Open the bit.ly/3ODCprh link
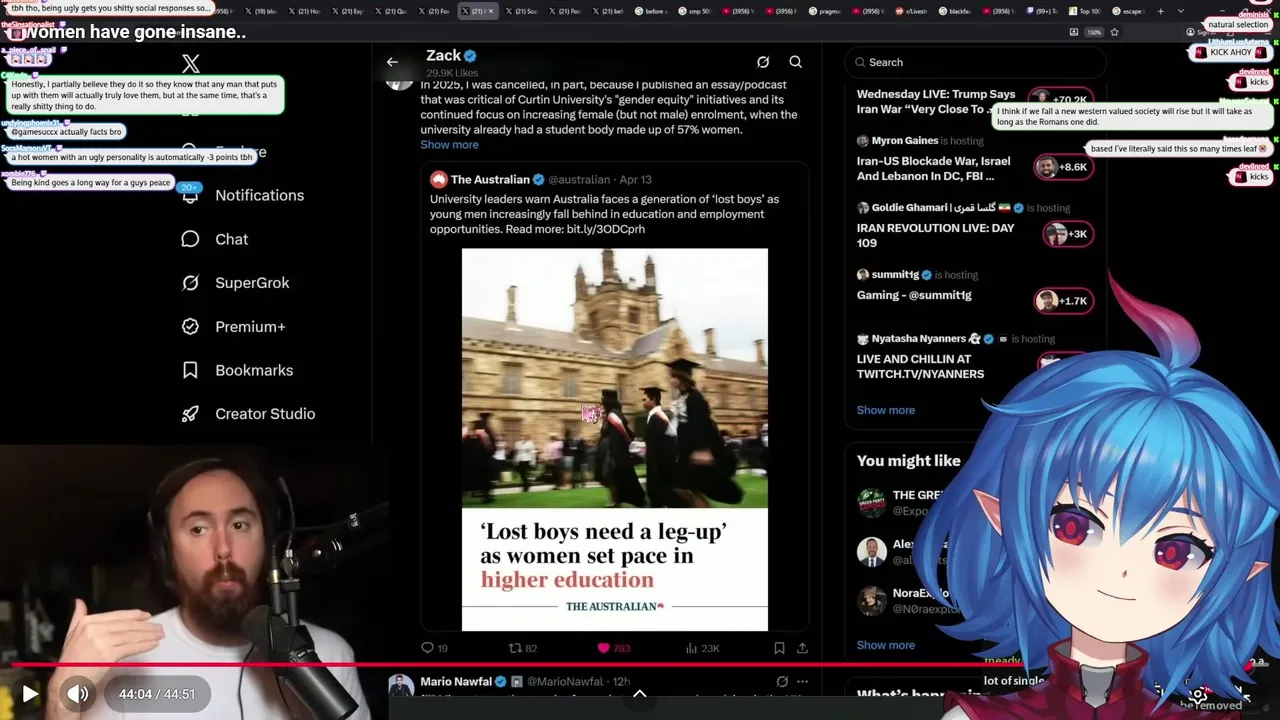Image resolution: width=1280 pixels, height=720 pixels. (606, 229)
